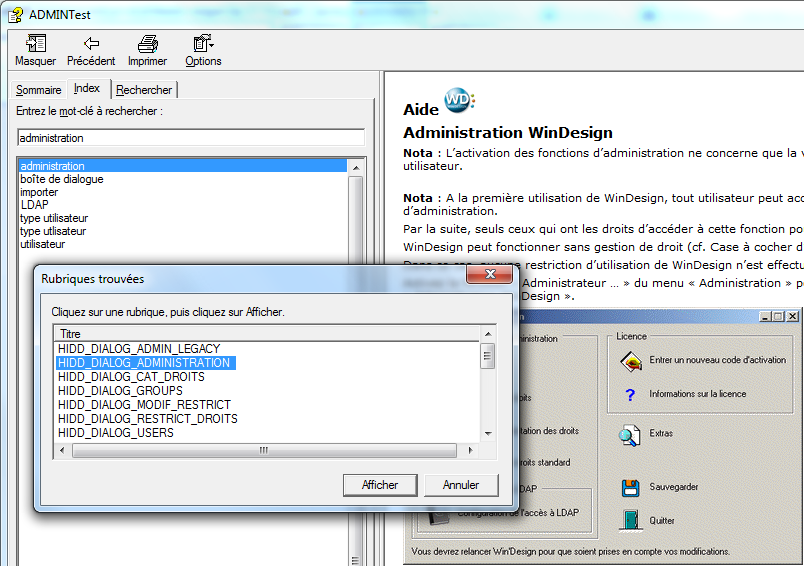Screen dimensions: 804x566
Task: Select the 'importer' index entry
Action: point(183,192)
